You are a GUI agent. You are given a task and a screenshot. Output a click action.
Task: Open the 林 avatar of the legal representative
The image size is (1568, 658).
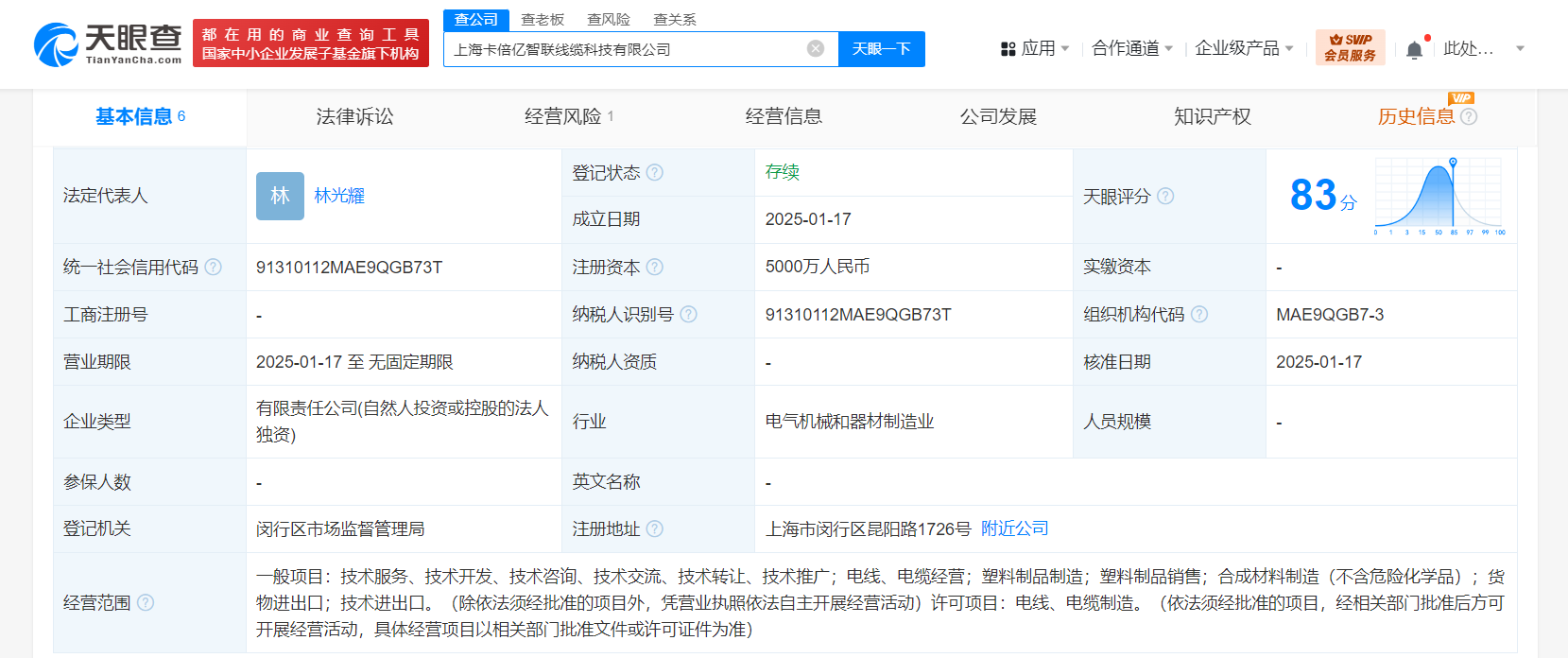tap(280, 196)
